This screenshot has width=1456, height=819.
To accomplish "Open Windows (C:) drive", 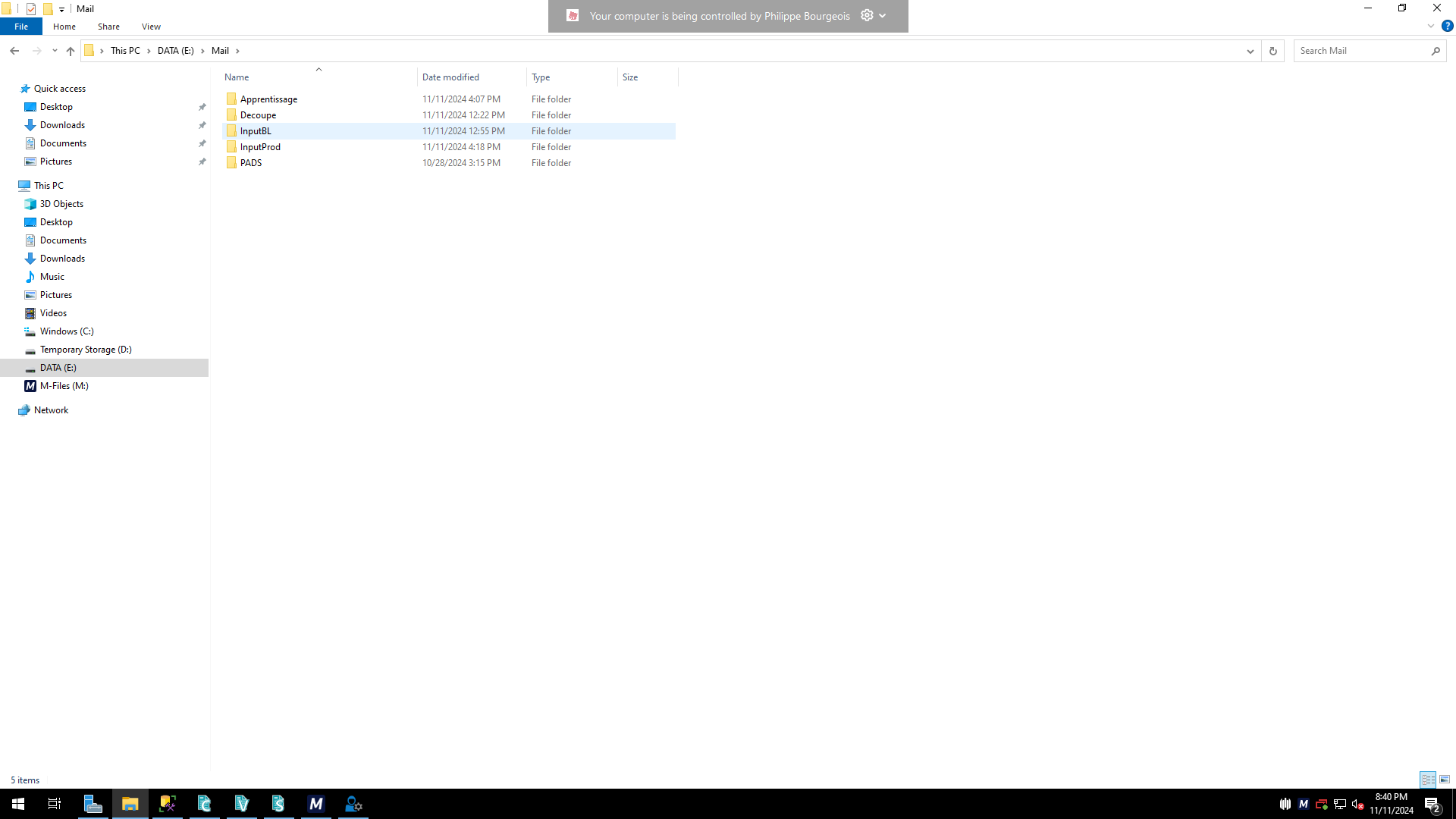I will point(67,331).
